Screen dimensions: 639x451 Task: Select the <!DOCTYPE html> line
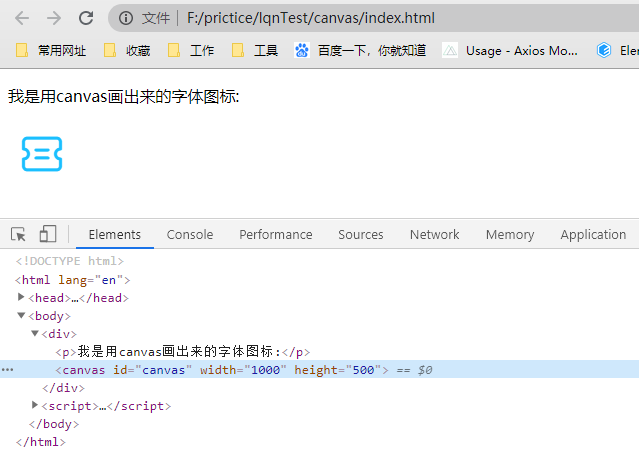tap(70, 261)
